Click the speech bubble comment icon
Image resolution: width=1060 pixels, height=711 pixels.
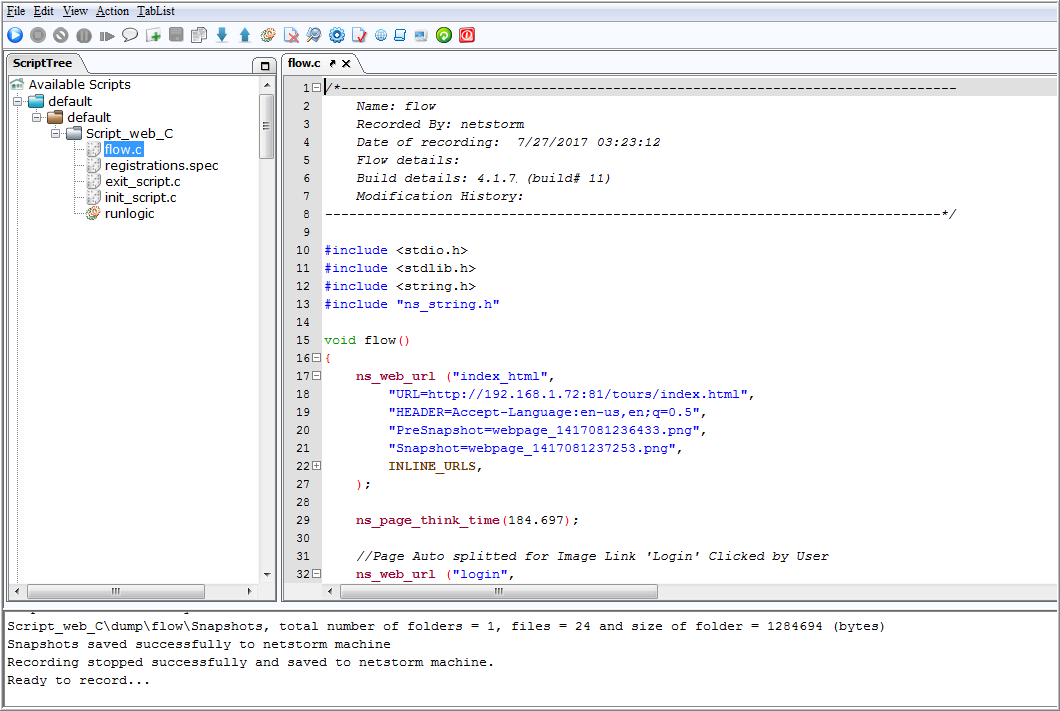(x=130, y=35)
